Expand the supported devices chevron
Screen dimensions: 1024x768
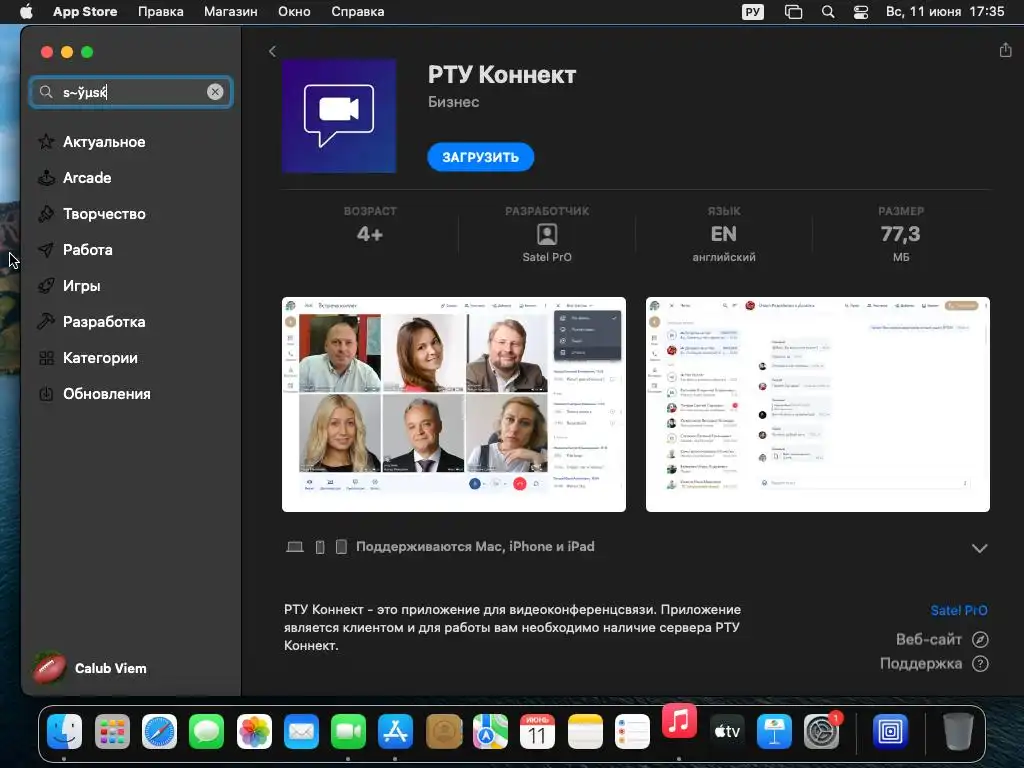click(979, 548)
